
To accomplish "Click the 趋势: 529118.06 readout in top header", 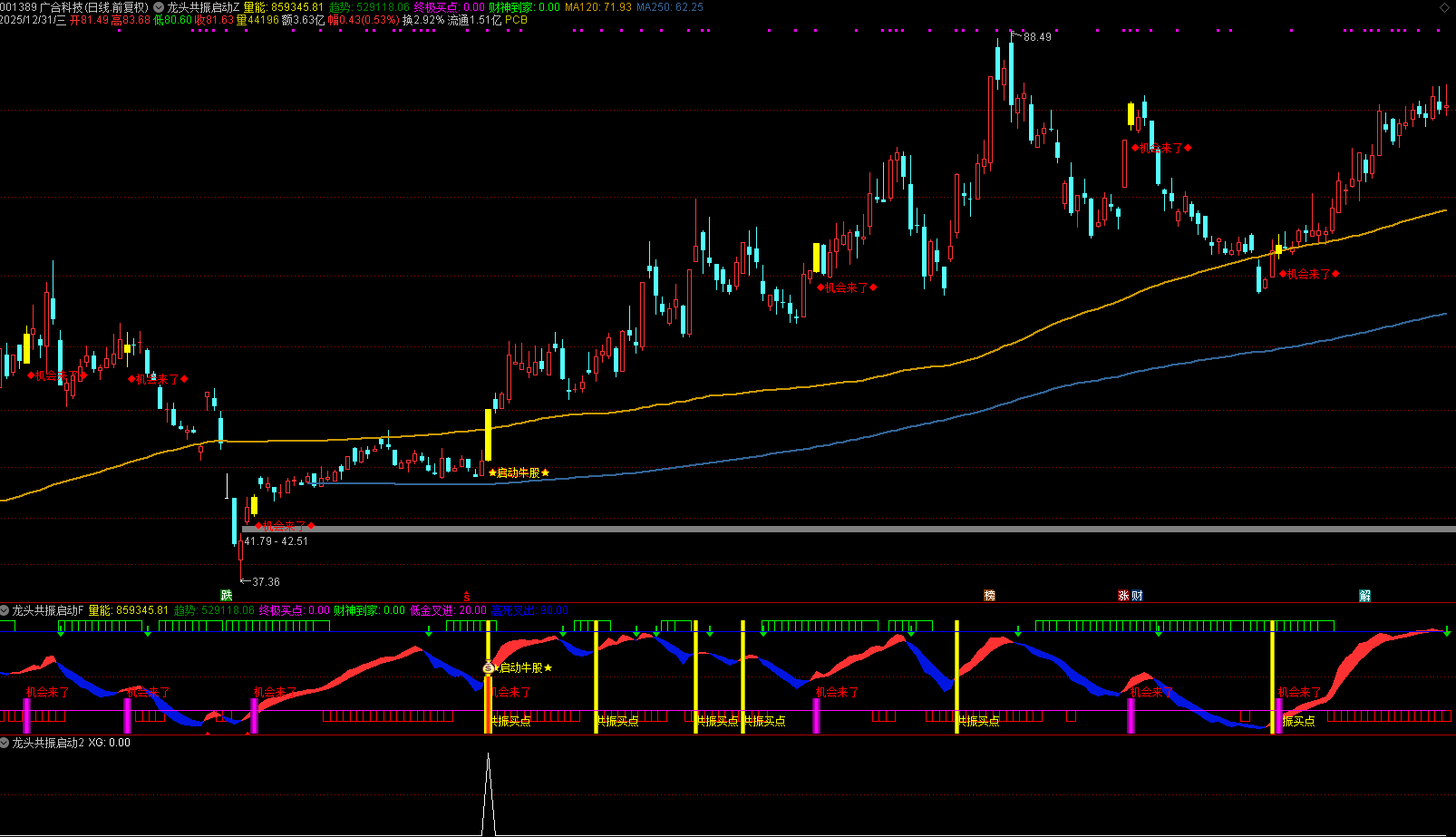I will click(369, 7).
